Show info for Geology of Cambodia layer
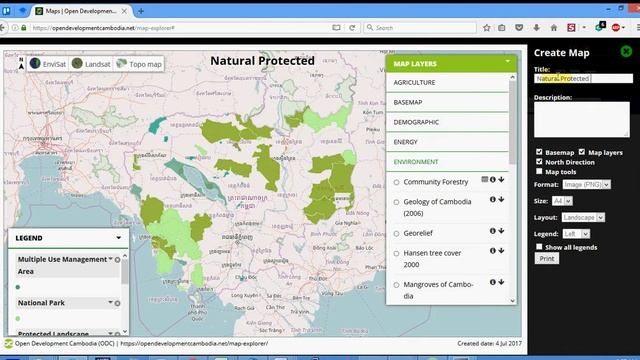Viewport: 640px width, 360px height. coord(493,199)
